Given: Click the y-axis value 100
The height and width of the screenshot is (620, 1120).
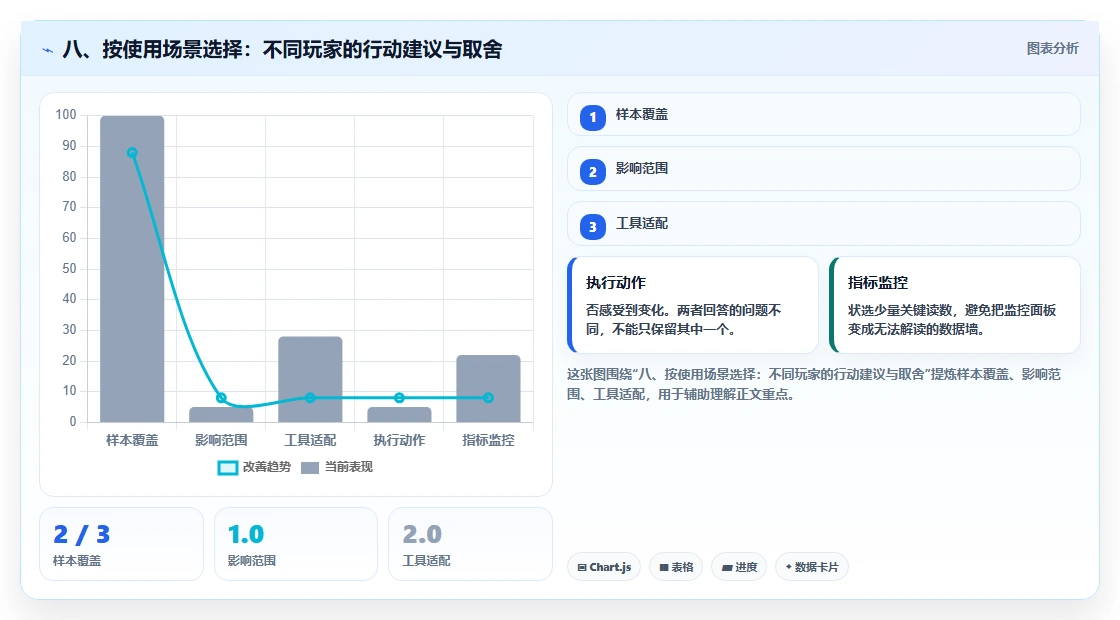Looking at the screenshot, I should [66, 115].
